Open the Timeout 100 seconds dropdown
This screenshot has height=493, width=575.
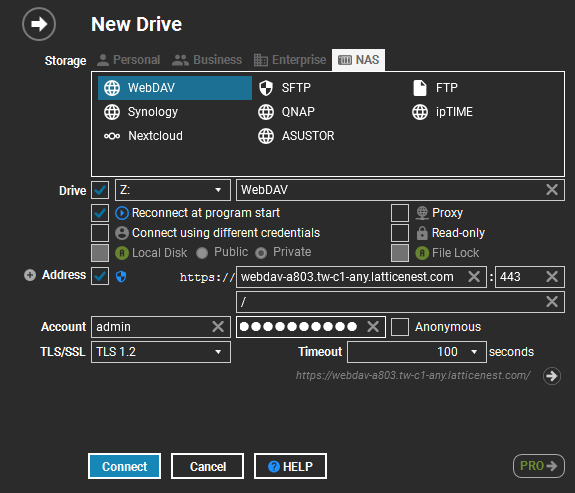[417, 352]
